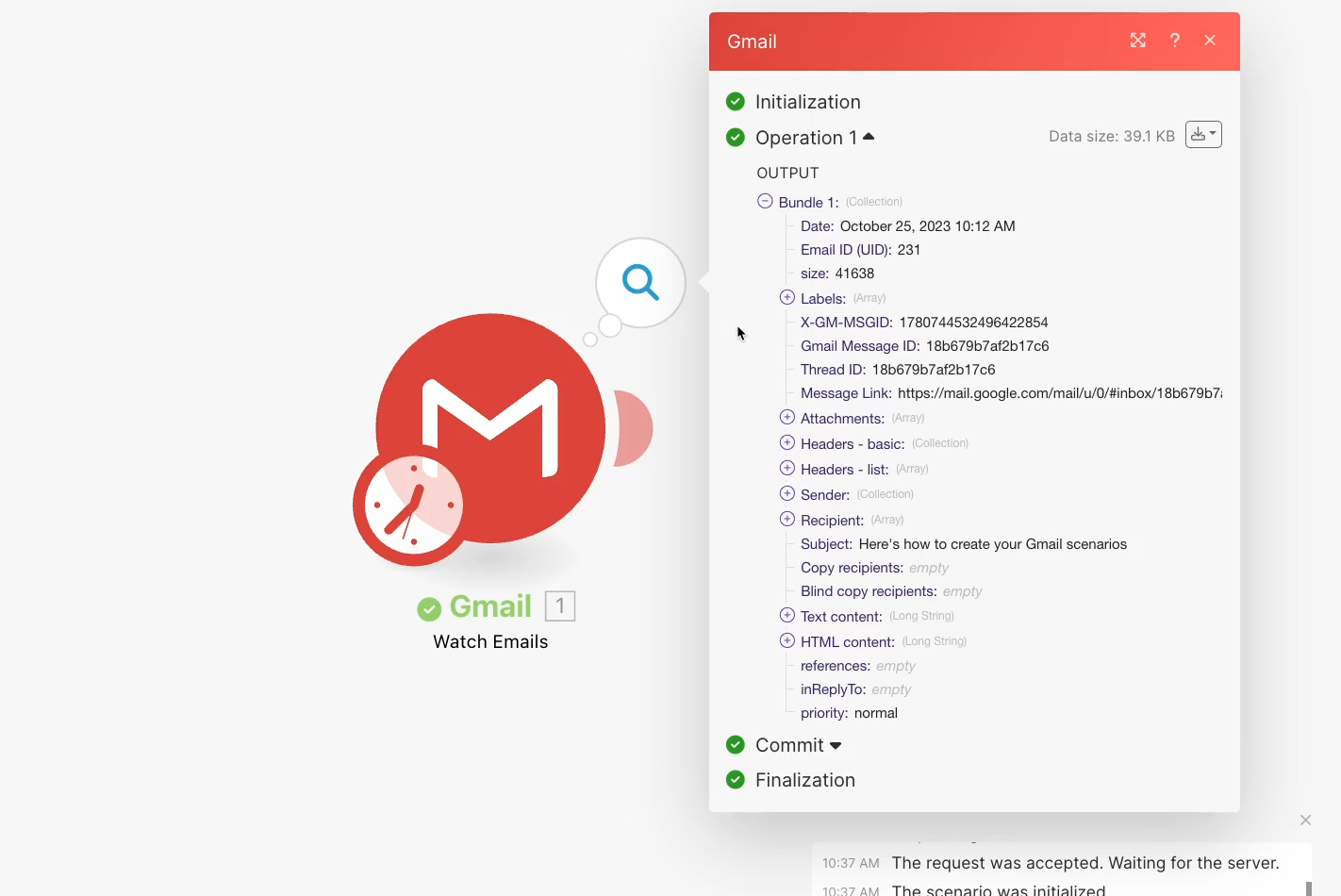
Task: Expand Headers - list array
Action: point(787,468)
